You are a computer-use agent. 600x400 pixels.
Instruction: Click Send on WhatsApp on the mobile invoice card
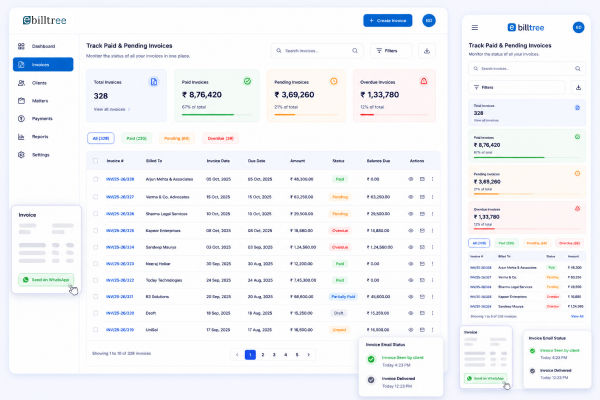(x=486, y=378)
